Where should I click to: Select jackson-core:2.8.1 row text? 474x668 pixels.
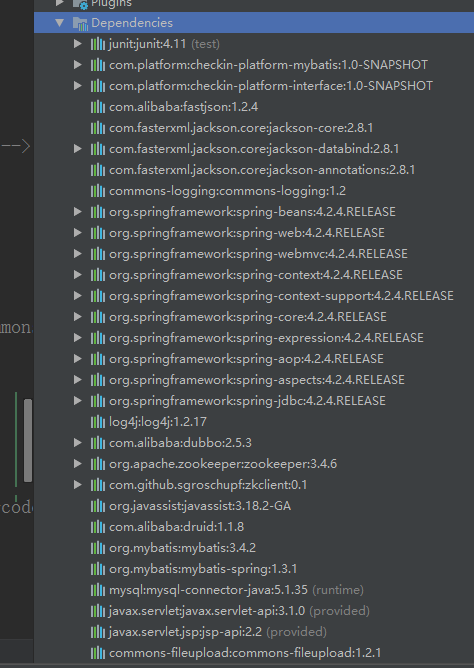pyautogui.click(x=241, y=128)
